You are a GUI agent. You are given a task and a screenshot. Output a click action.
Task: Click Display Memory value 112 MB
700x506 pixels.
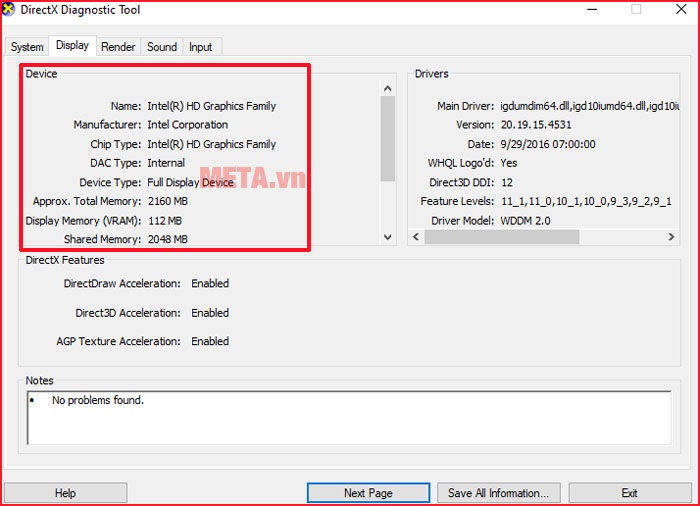pos(165,221)
